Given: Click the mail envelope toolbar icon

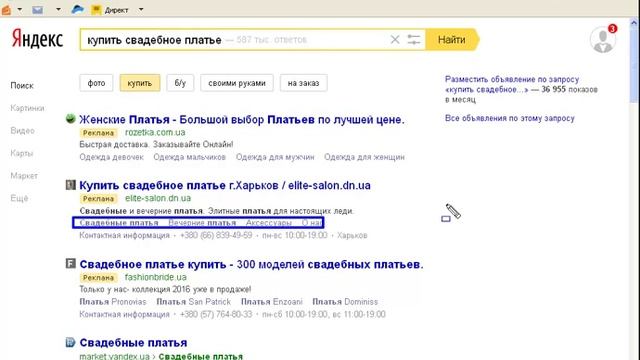Looking at the screenshot, I should (38, 9).
